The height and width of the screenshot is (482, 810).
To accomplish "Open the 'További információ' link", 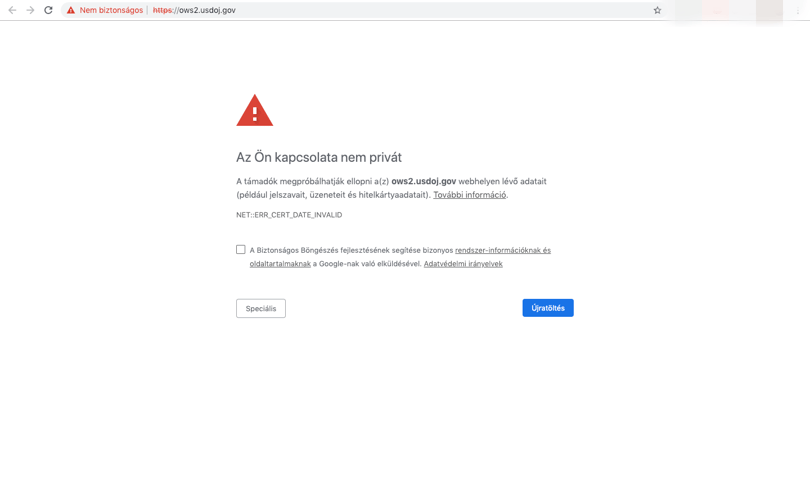I will click(470, 195).
